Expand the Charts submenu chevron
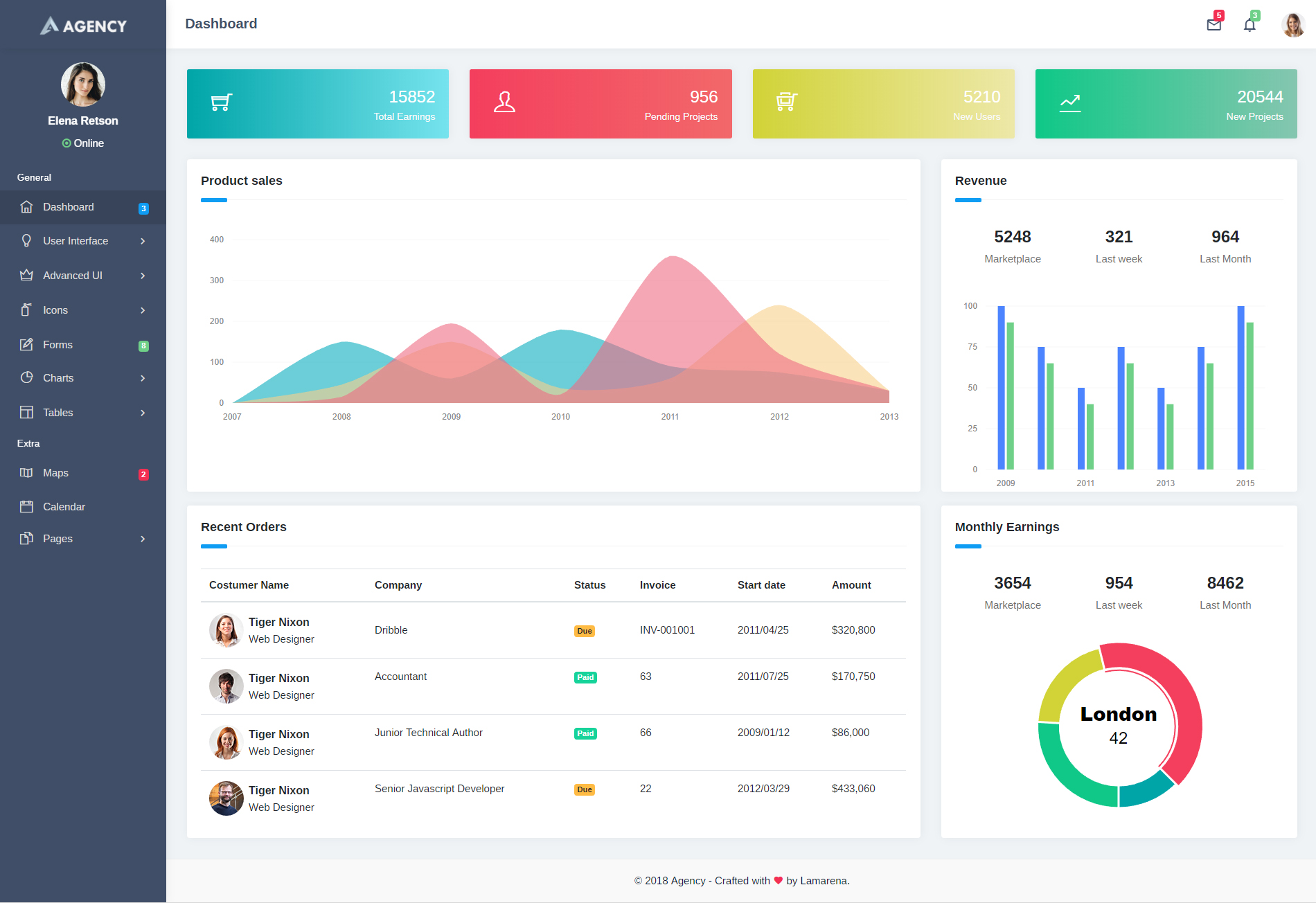Viewport: 1316px width, 903px height. click(x=143, y=378)
